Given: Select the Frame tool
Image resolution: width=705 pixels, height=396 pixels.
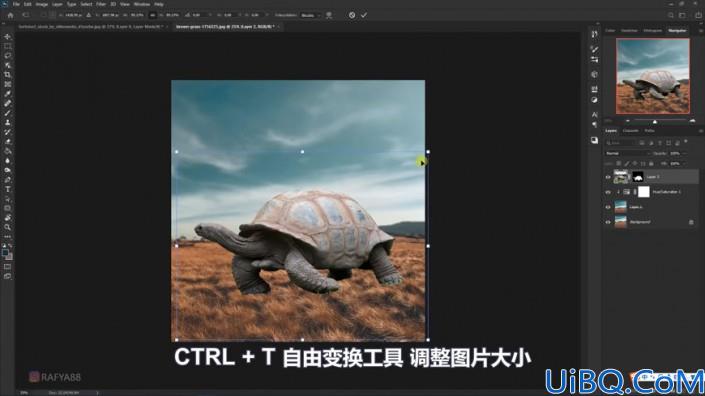Looking at the screenshot, I should (x=8, y=84).
